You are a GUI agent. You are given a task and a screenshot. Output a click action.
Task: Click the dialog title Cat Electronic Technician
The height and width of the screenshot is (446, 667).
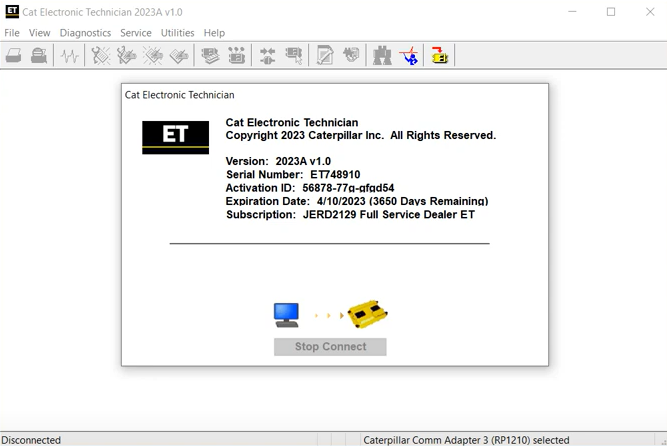click(x=180, y=95)
